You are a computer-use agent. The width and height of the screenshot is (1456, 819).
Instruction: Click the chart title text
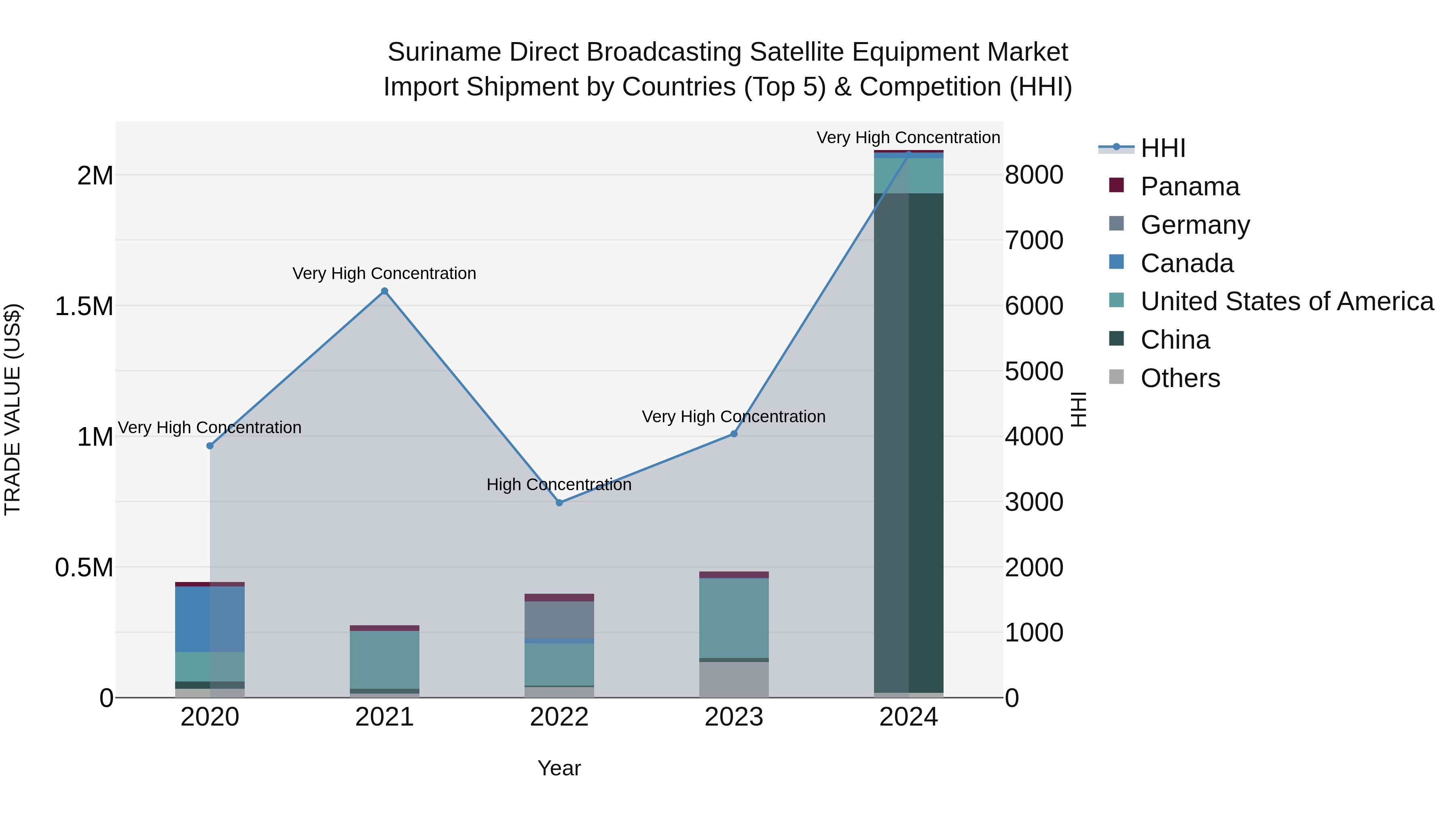coord(728,69)
